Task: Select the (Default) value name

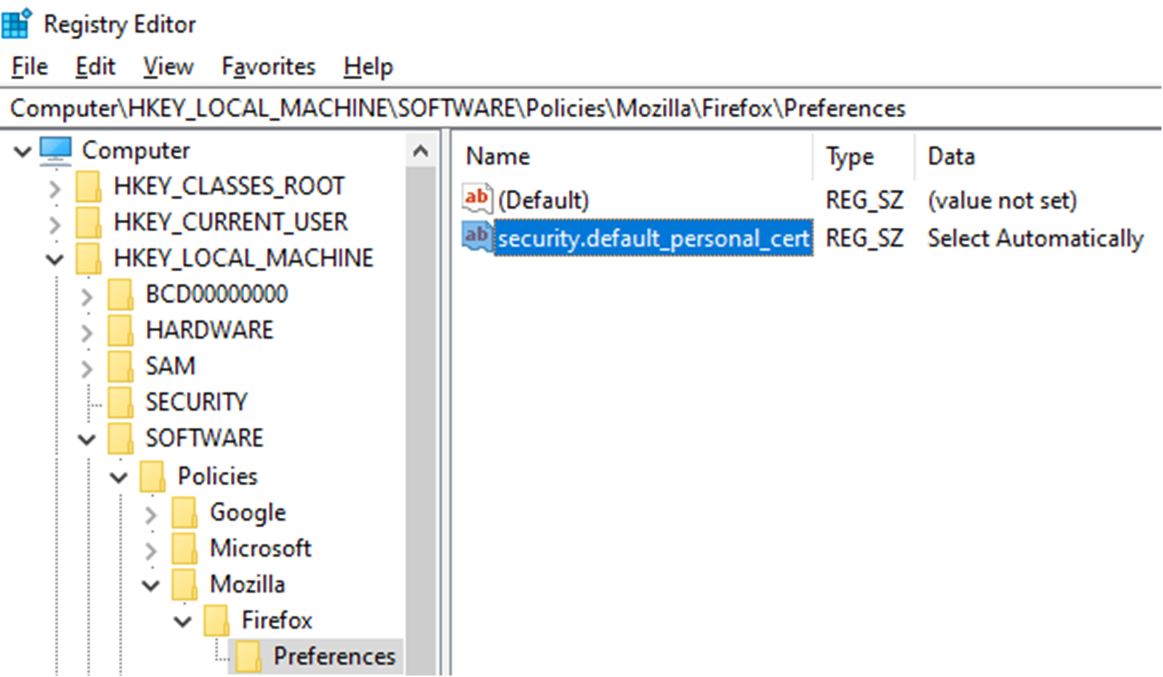Action: 543,200
